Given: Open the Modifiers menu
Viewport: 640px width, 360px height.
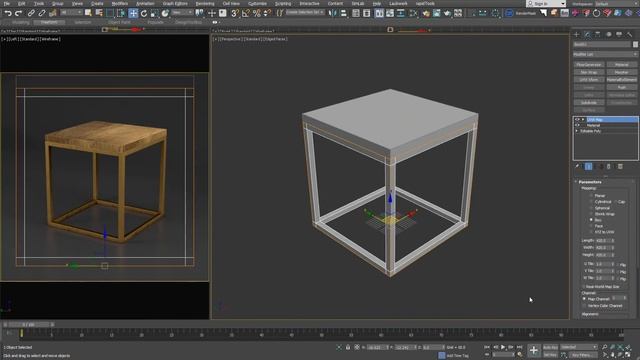Looking at the screenshot, I should (x=120, y=3).
